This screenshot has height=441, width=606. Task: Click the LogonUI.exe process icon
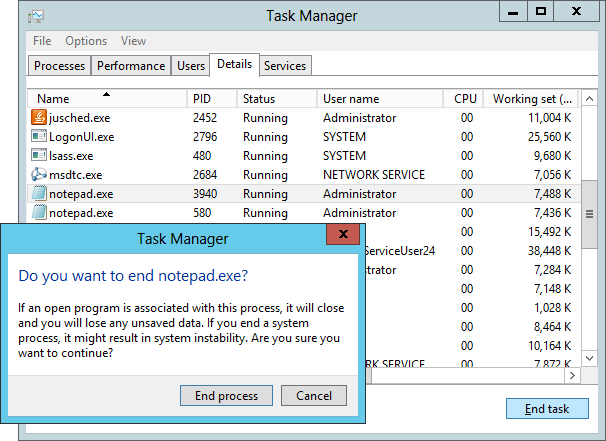39,136
